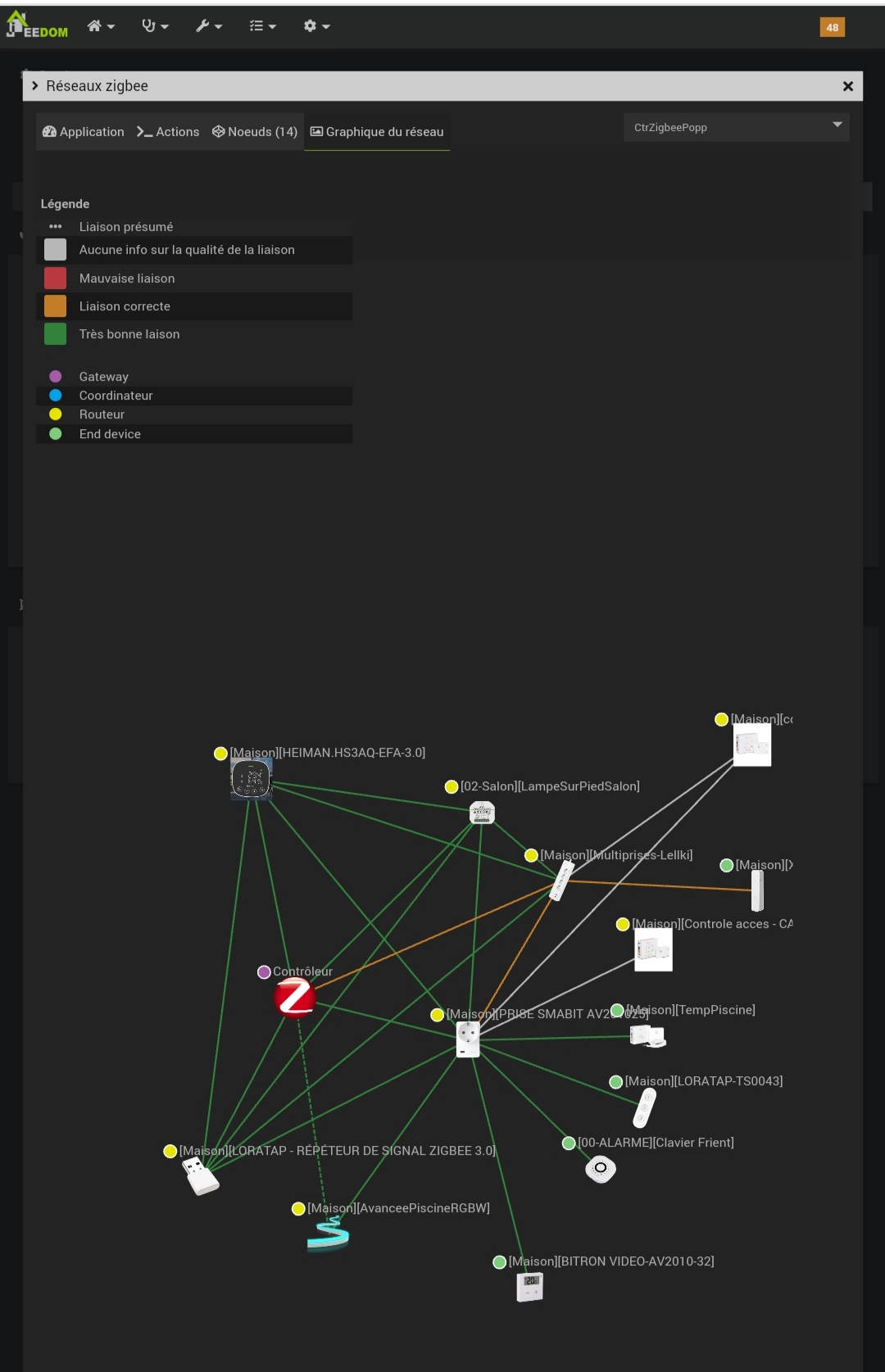Click the green Très bonne liaison swatch

(55, 334)
